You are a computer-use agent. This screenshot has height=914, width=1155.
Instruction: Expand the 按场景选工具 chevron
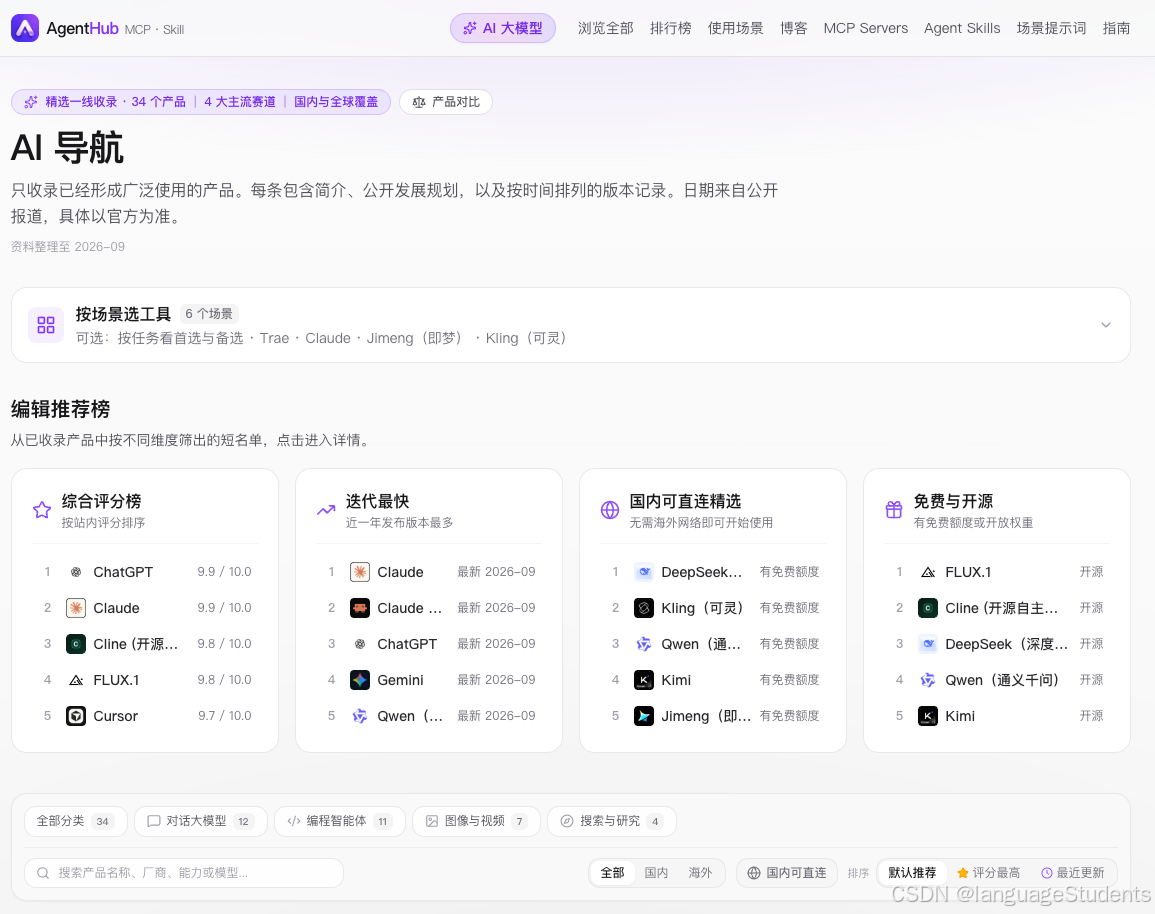click(x=1106, y=325)
